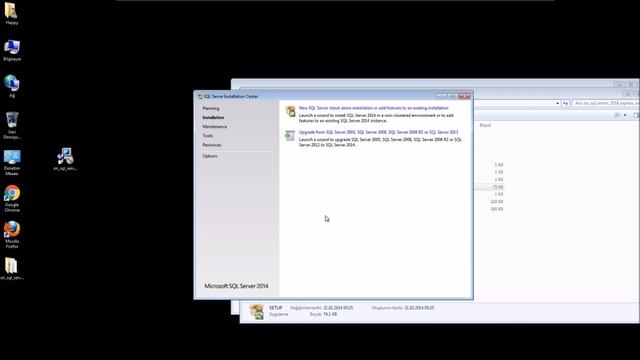This screenshot has width=640, height=360.
Task: Change view icon in Explorer toolbar
Action: (x=617, y=116)
